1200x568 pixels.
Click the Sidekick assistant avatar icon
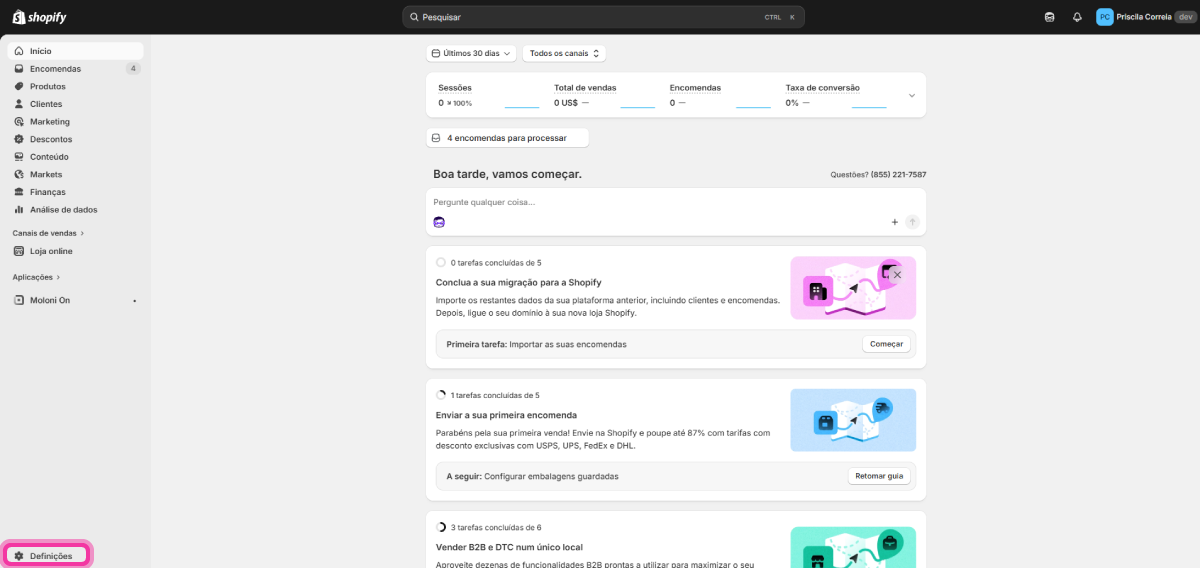(x=439, y=222)
